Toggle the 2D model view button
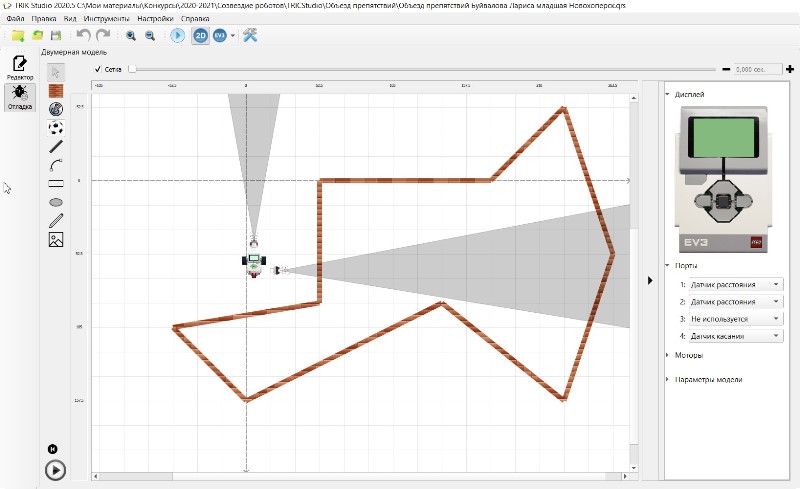 click(x=200, y=35)
